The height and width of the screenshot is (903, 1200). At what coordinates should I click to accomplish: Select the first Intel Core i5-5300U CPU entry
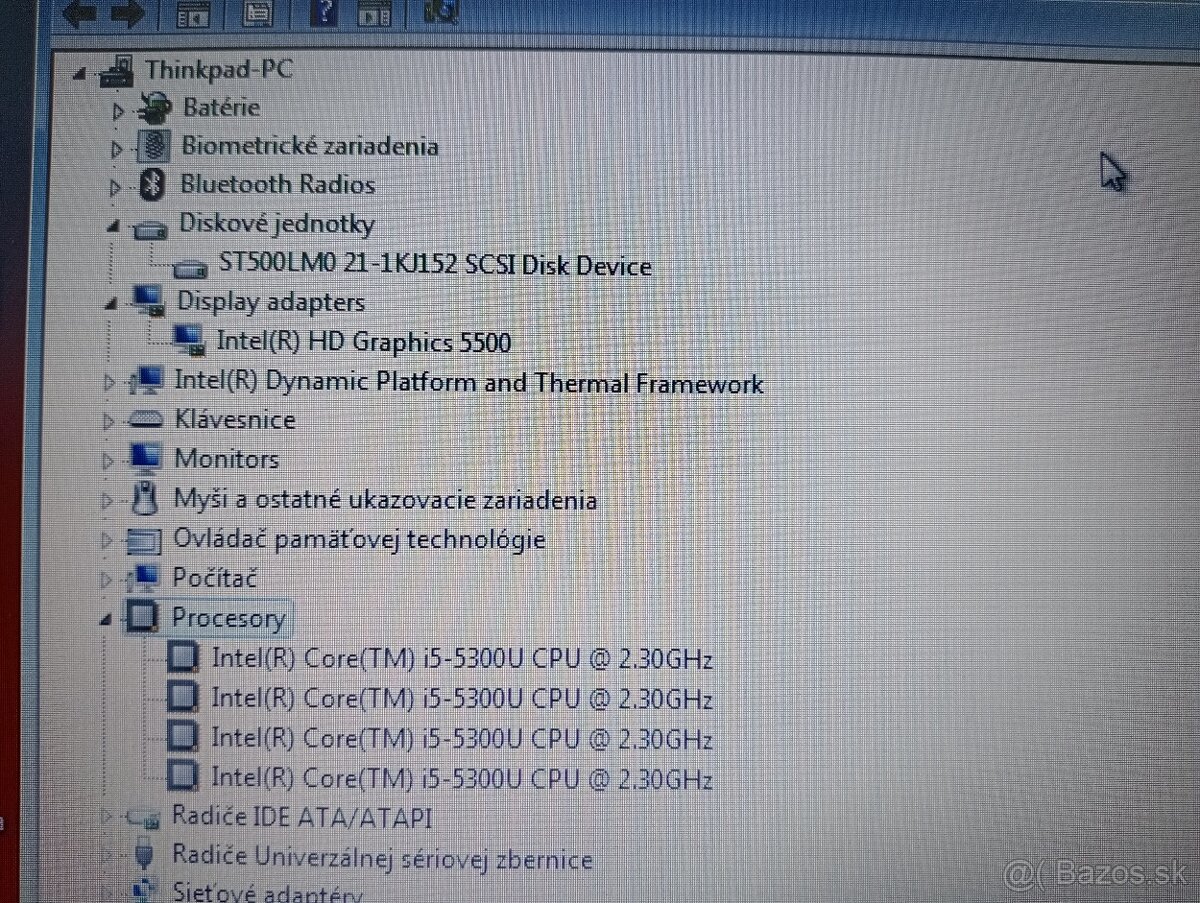(462, 658)
